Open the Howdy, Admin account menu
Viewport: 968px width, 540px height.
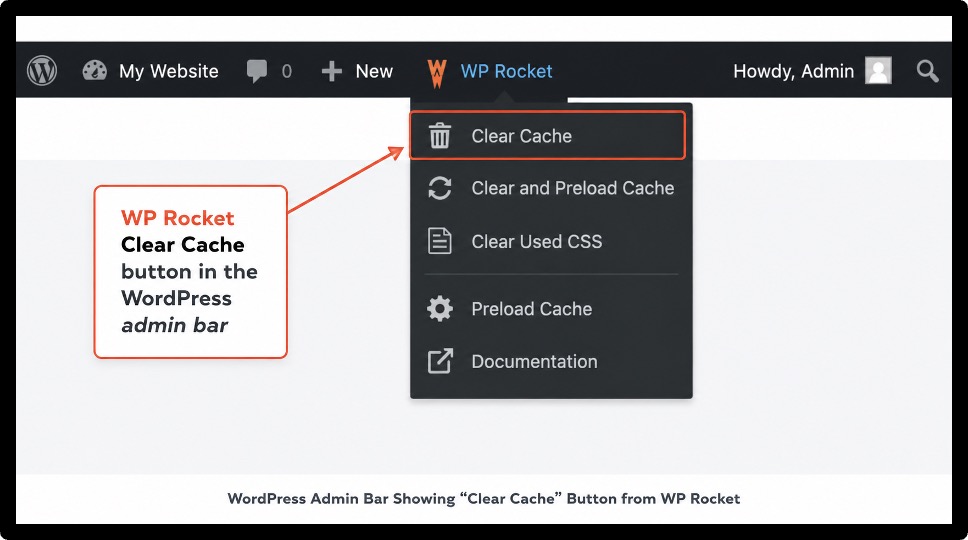[793, 71]
